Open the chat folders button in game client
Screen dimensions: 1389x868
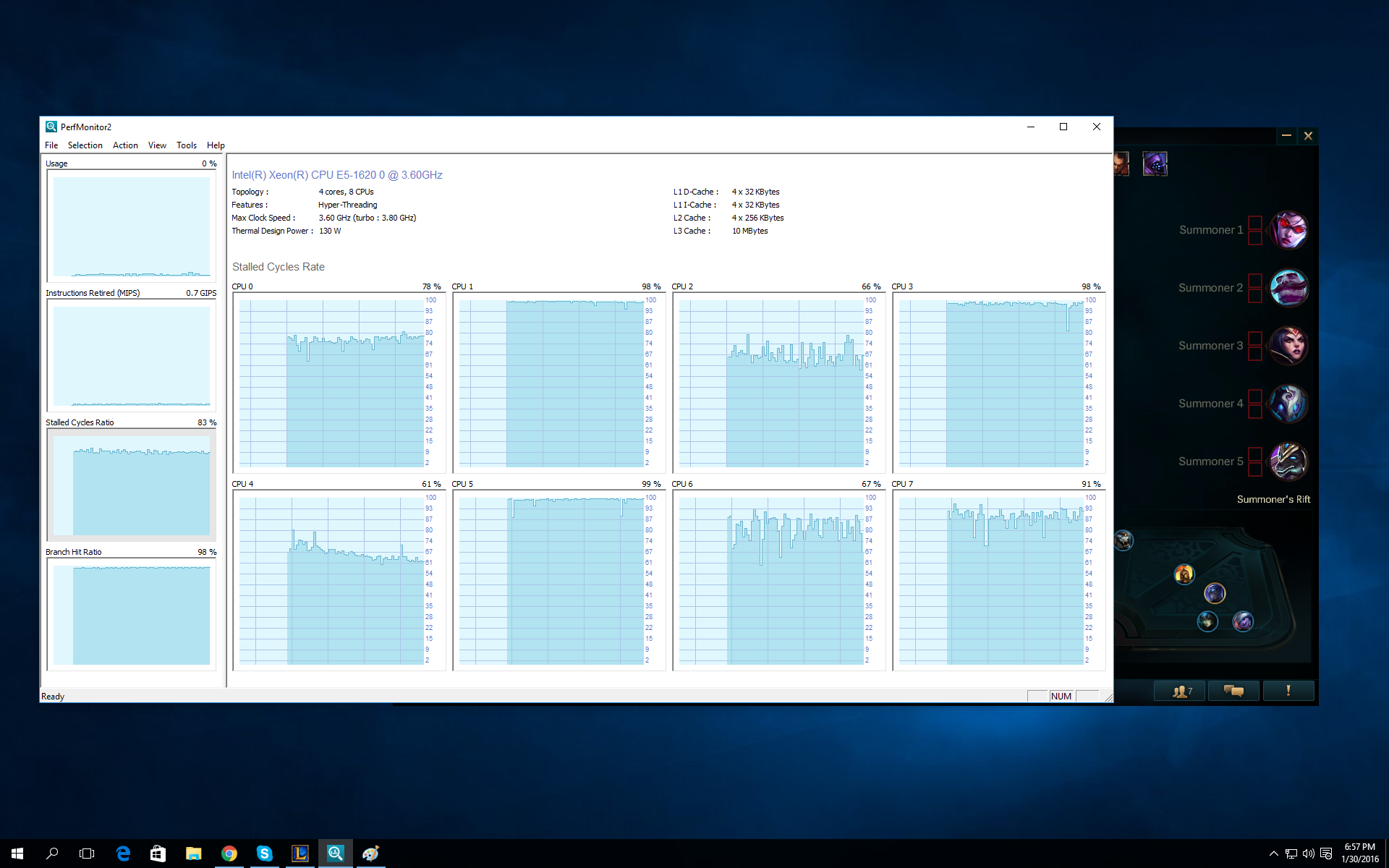tap(1233, 691)
